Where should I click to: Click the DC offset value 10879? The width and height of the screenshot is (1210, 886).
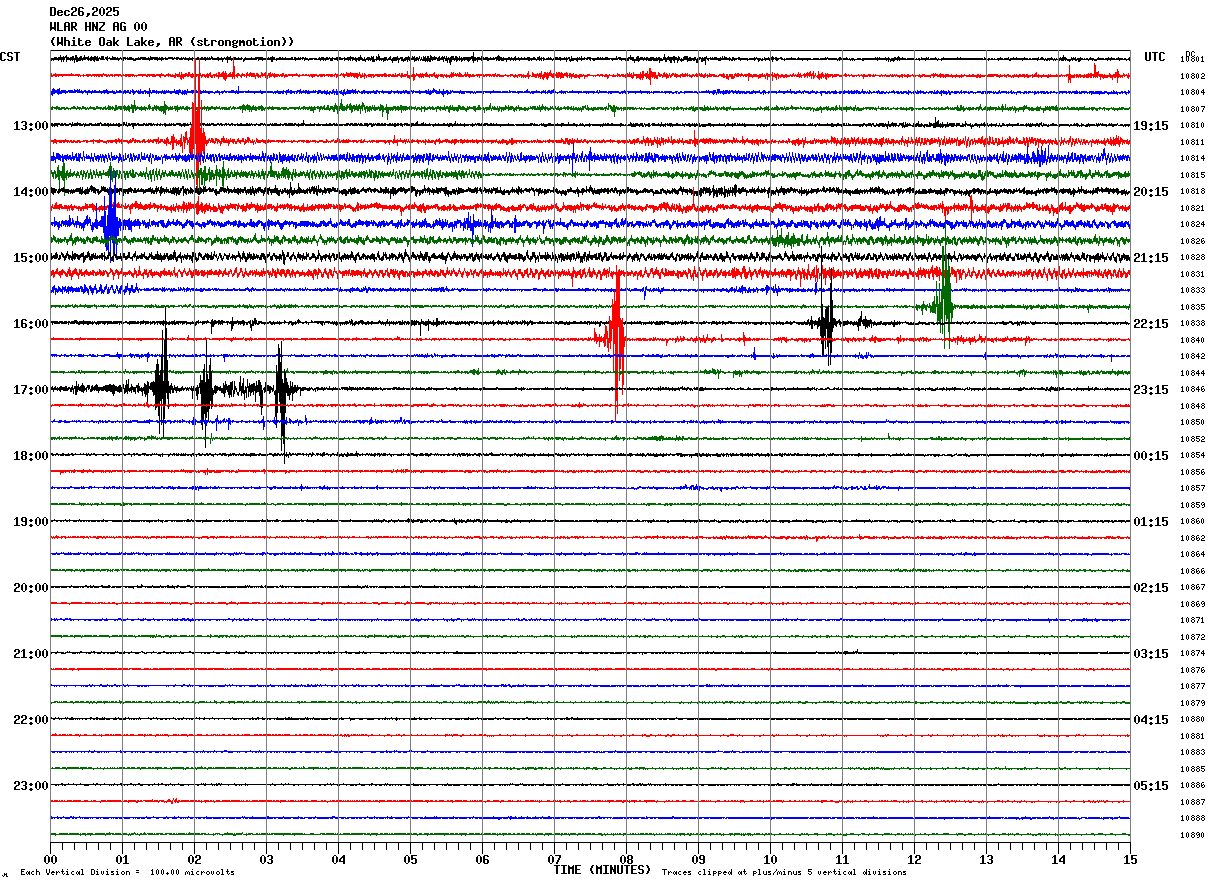(x=1191, y=703)
